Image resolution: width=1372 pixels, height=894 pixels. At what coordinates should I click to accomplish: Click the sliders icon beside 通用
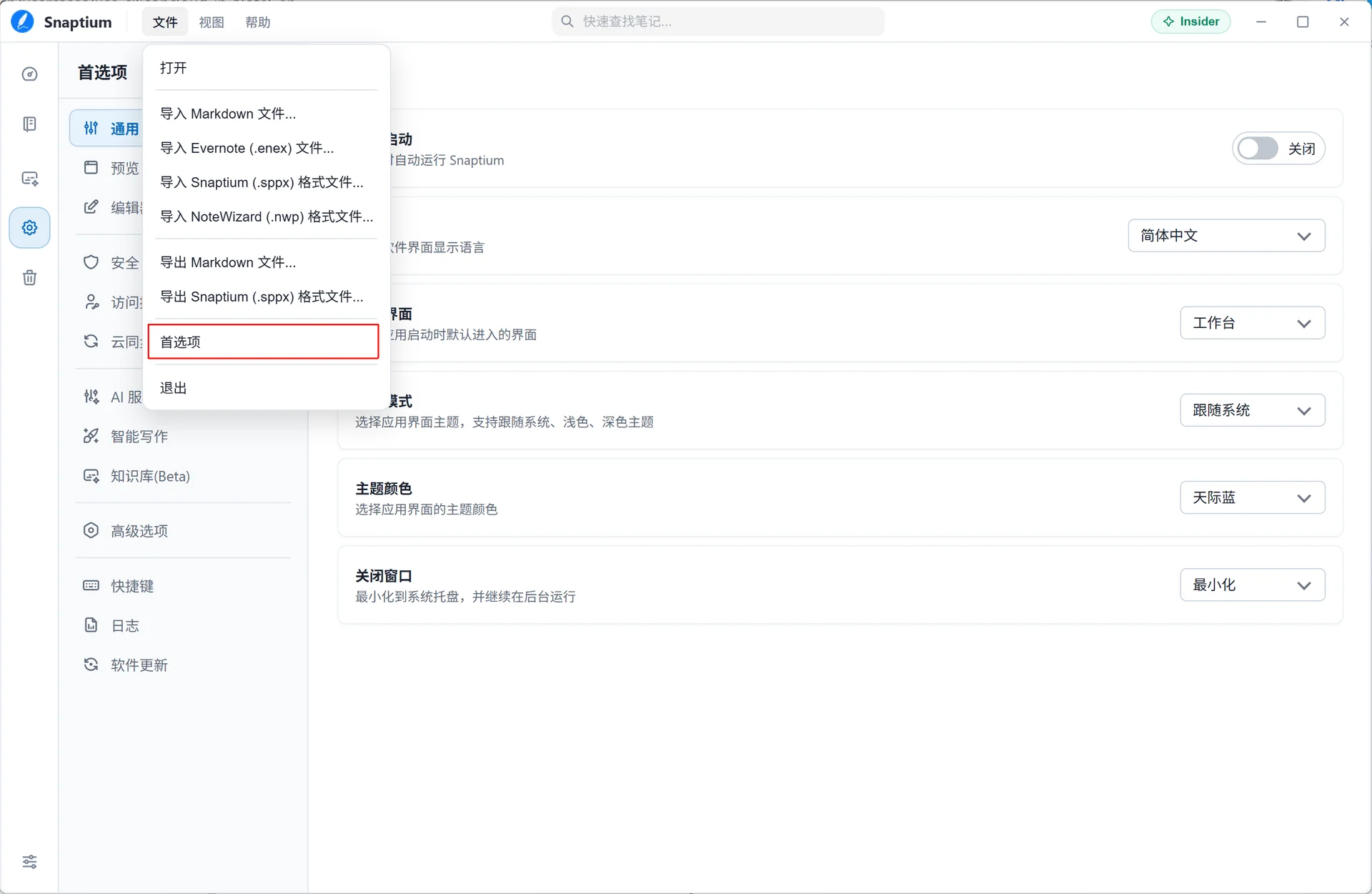point(91,129)
